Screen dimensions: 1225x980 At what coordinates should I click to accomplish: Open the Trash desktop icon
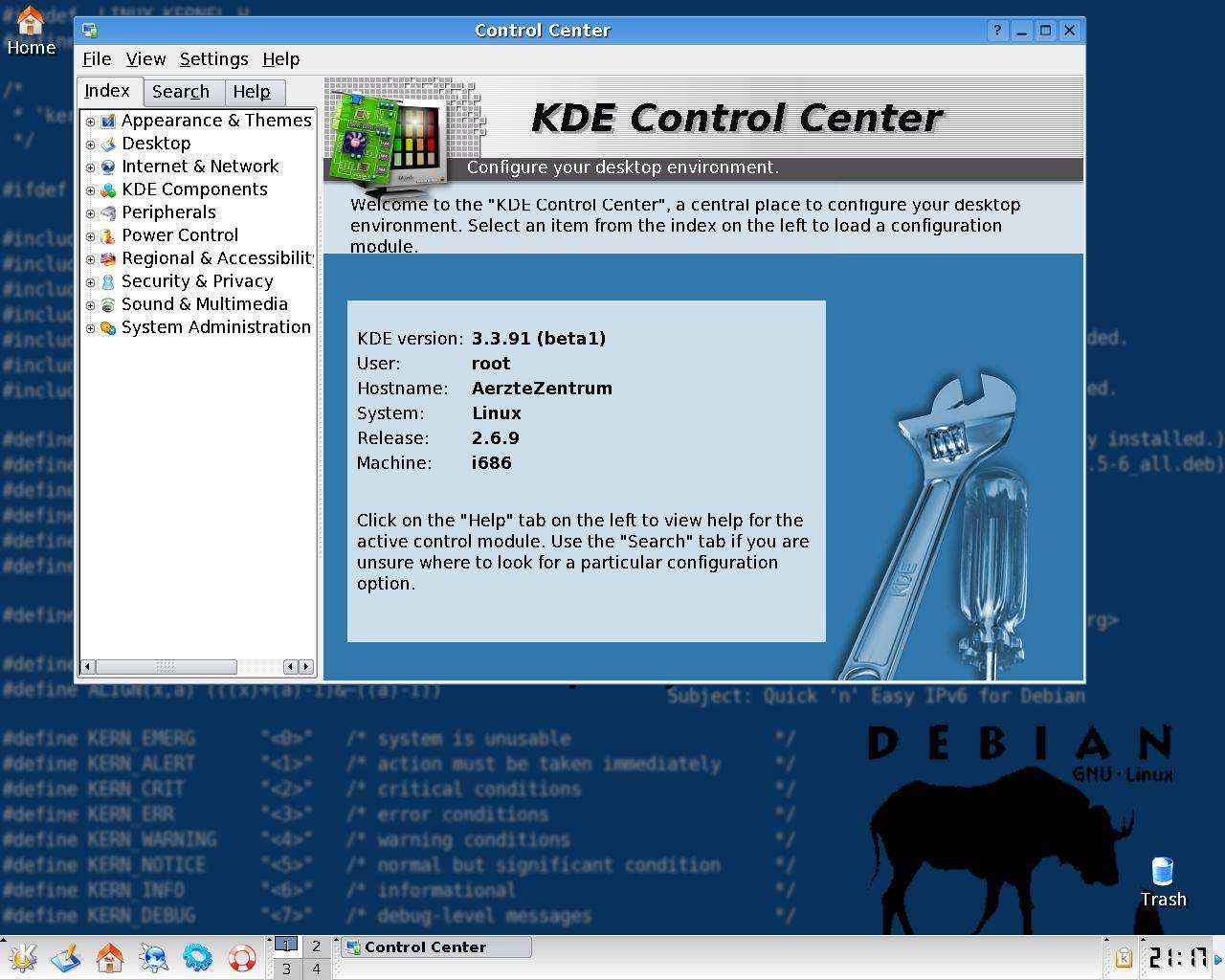(x=1163, y=882)
